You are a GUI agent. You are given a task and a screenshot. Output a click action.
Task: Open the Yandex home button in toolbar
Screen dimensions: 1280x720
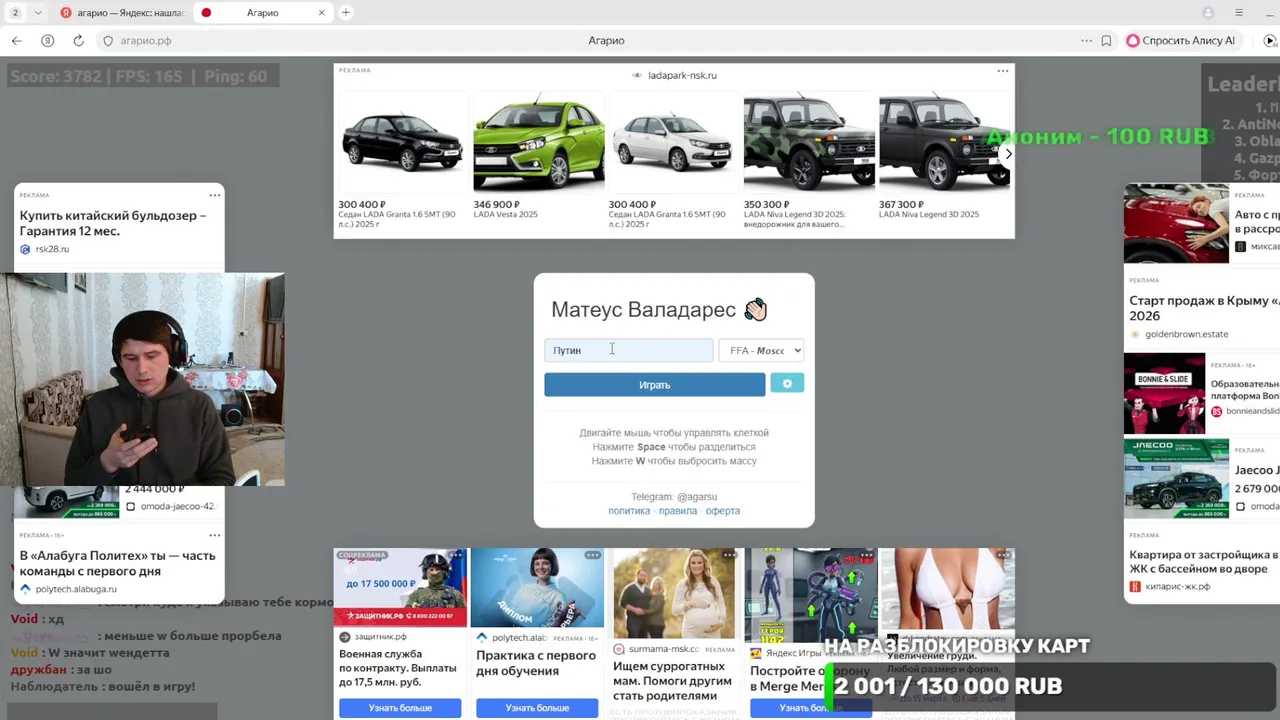click(x=47, y=41)
